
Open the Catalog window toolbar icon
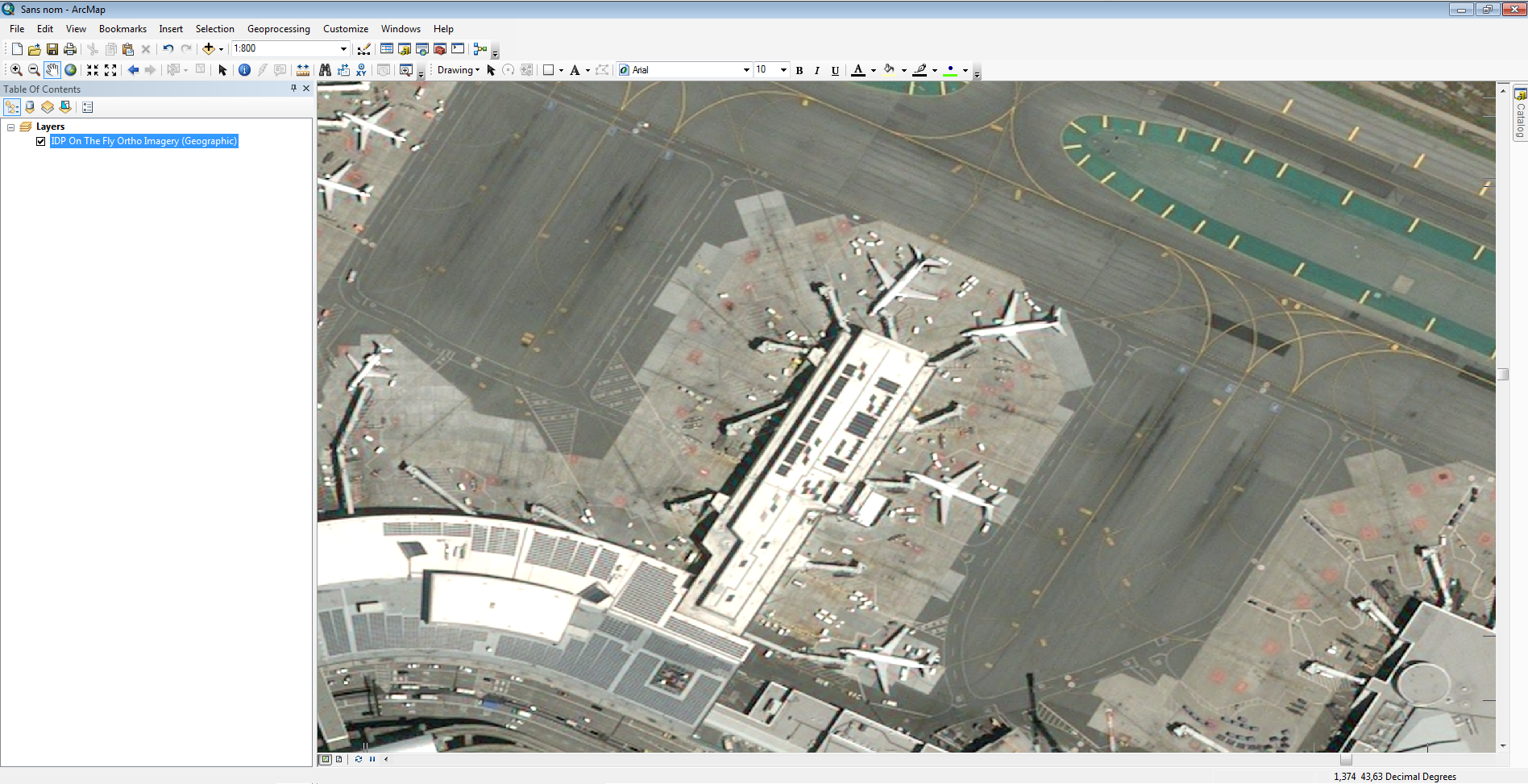pyautogui.click(x=405, y=49)
